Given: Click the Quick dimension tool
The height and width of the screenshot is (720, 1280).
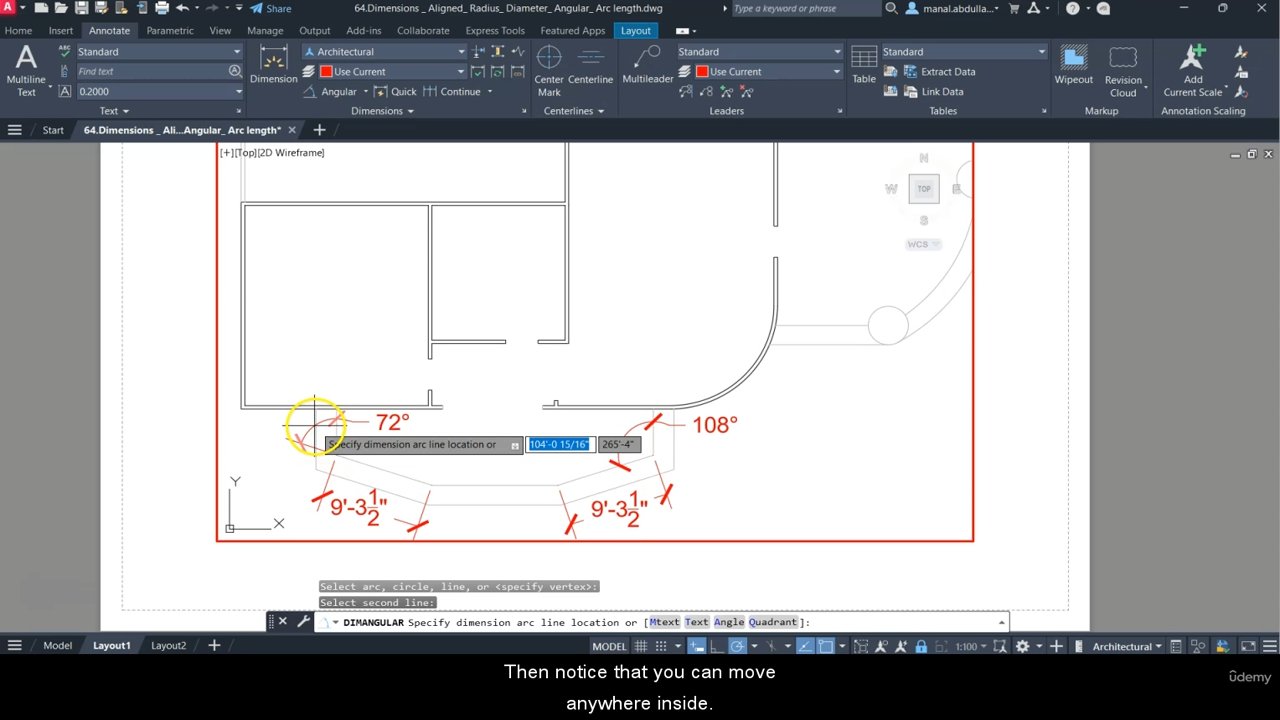Looking at the screenshot, I should [395, 91].
